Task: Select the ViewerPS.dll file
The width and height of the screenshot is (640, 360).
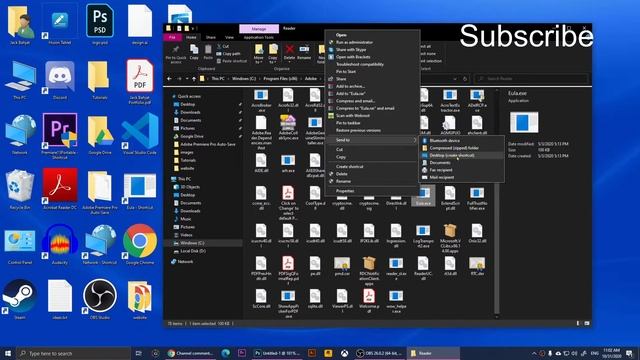Action: 342,301
